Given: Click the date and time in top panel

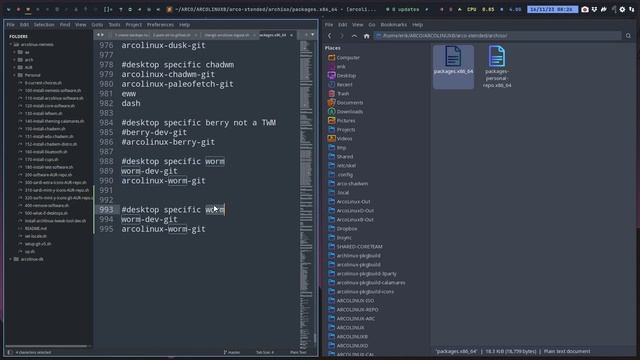Looking at the screenshot, I should point(552,9).
